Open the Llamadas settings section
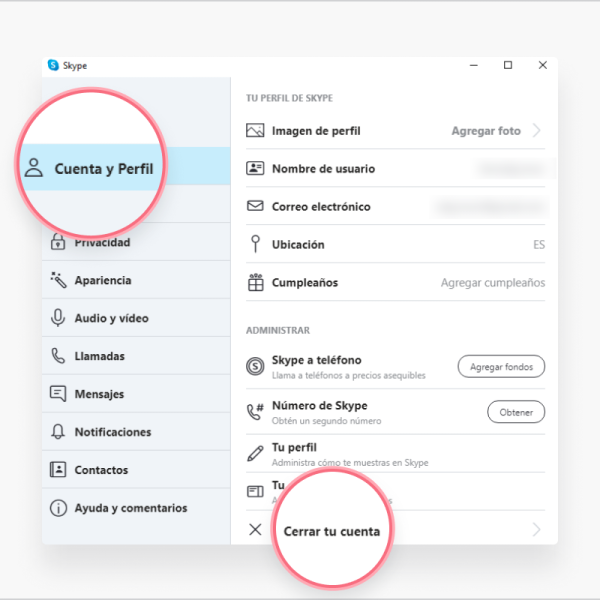600x600 pixels. pos(136,356)
